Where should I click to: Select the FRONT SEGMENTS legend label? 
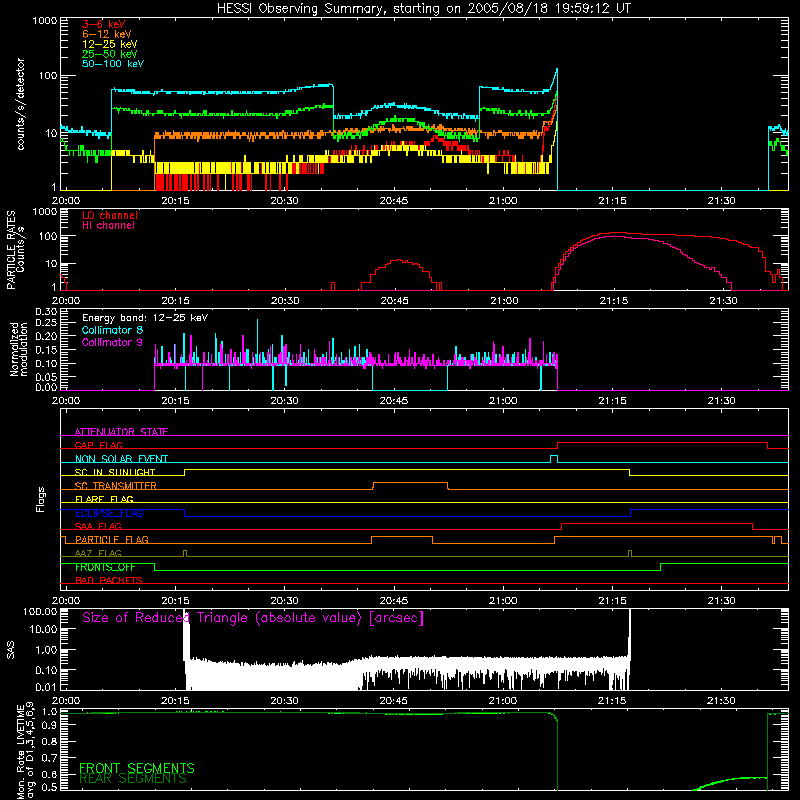pyautogui.click(x=137, y=768)
